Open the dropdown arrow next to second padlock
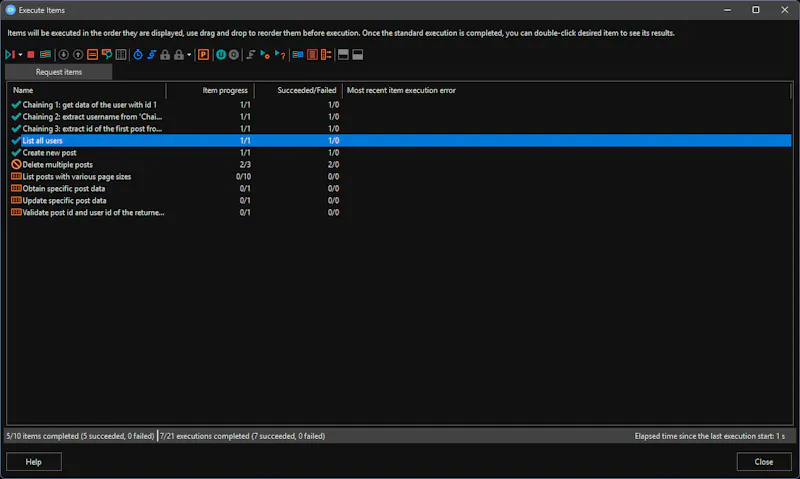The width and height of the screenshot is (800, 479). [189, 55]
